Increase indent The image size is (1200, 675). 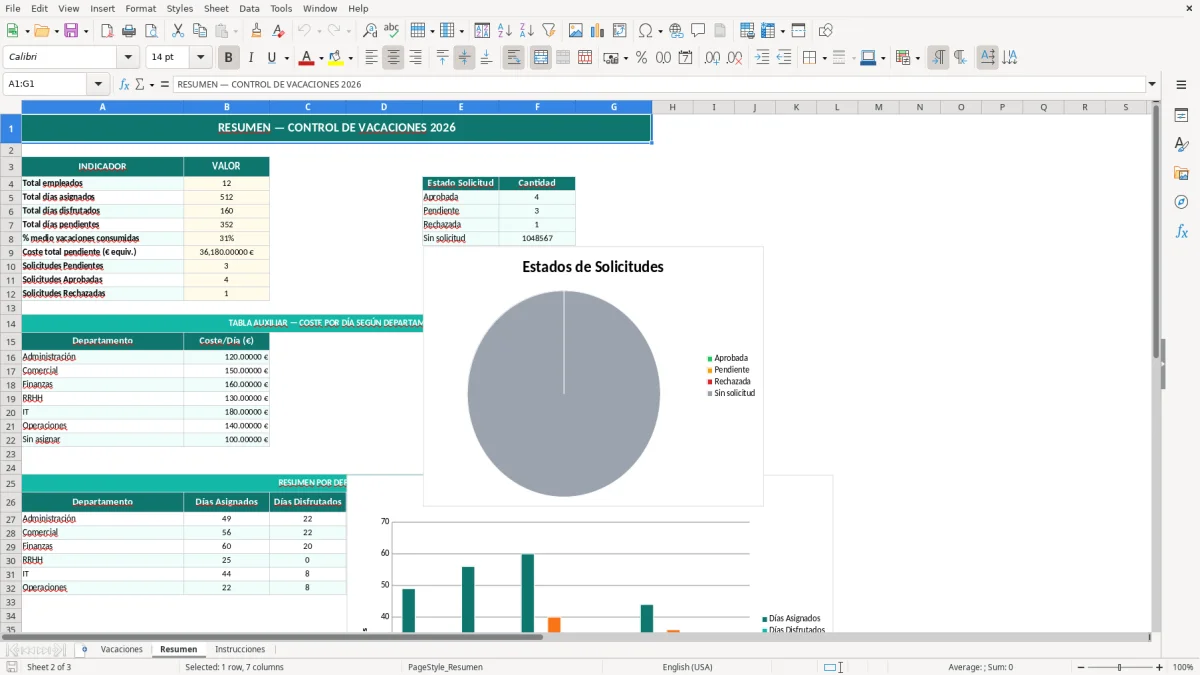(x=762, y=58)
